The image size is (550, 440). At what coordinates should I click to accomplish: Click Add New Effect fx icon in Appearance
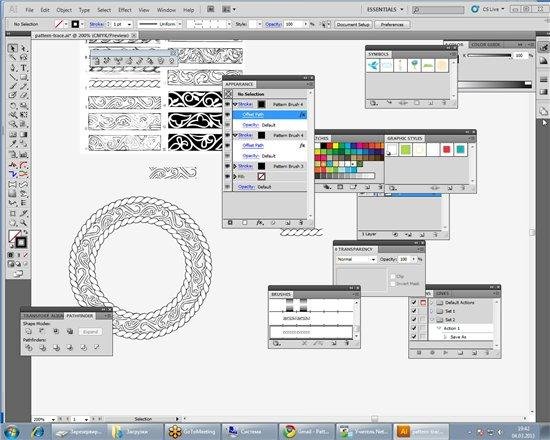[260, 223]
